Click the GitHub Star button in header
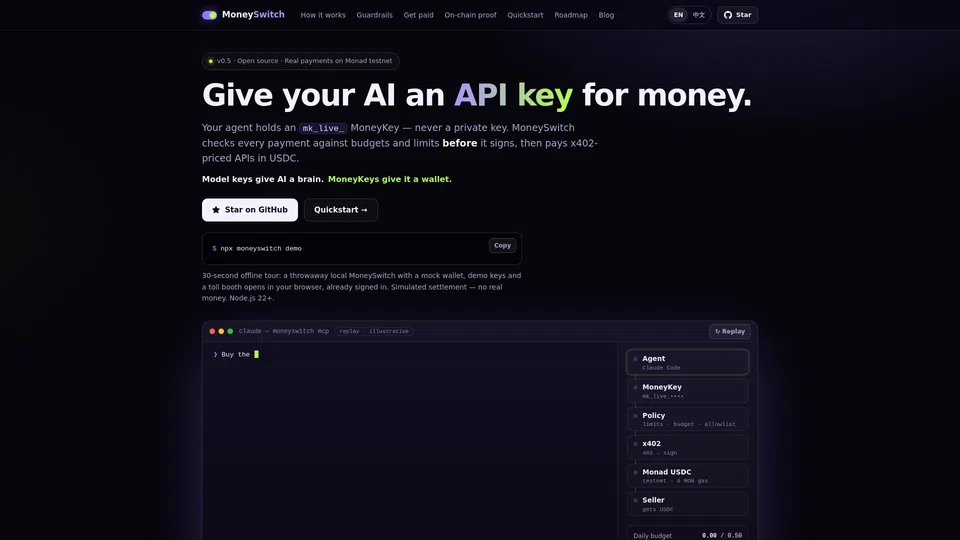Image resolution: width=960 pixels, height=540 pixels. tap(737, 15)
